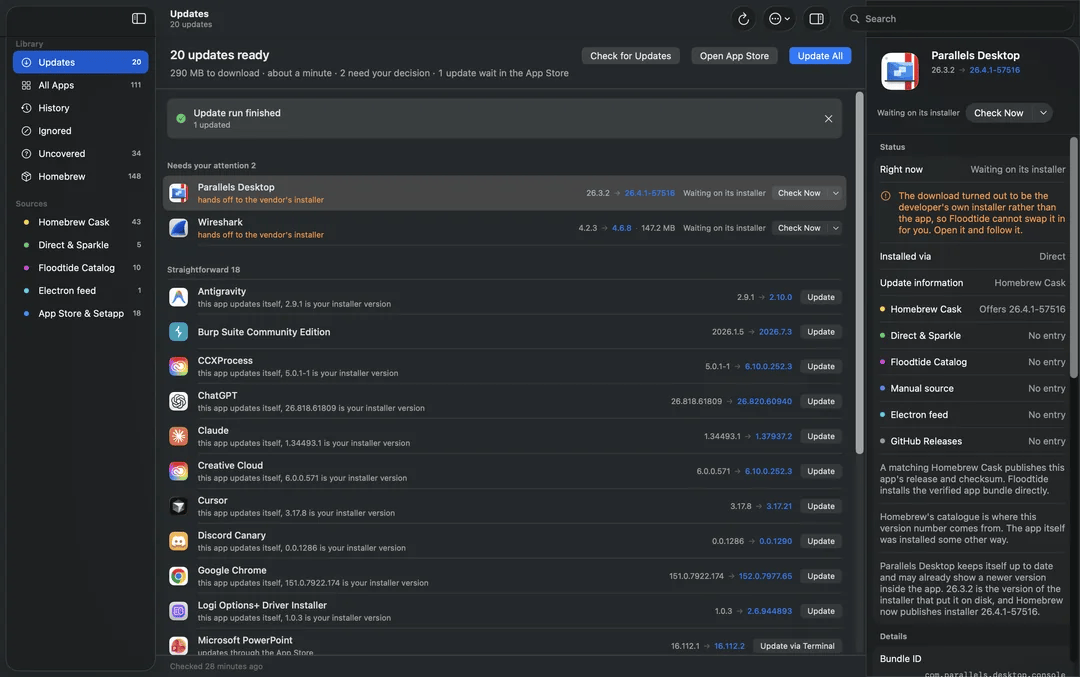
Task: Click the Cursor app icon
Action: pos(178,506)
